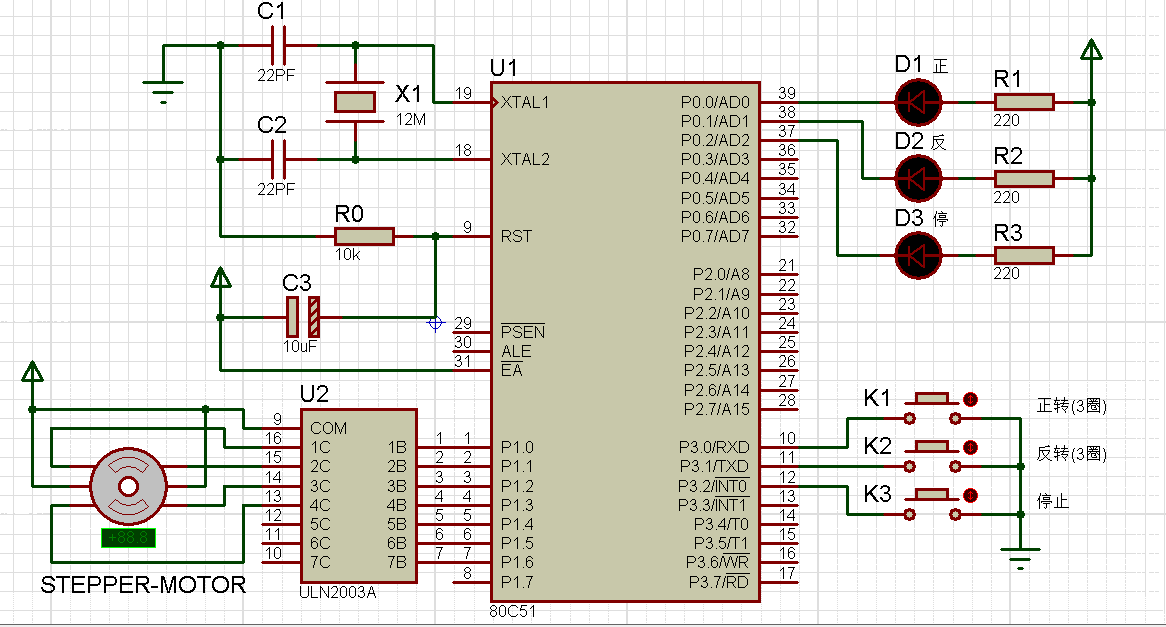This screenshot has width=1166, height=627.
Task: Select the R2 resistor body
Action: pyautogui.click(x=1024, y=179)
